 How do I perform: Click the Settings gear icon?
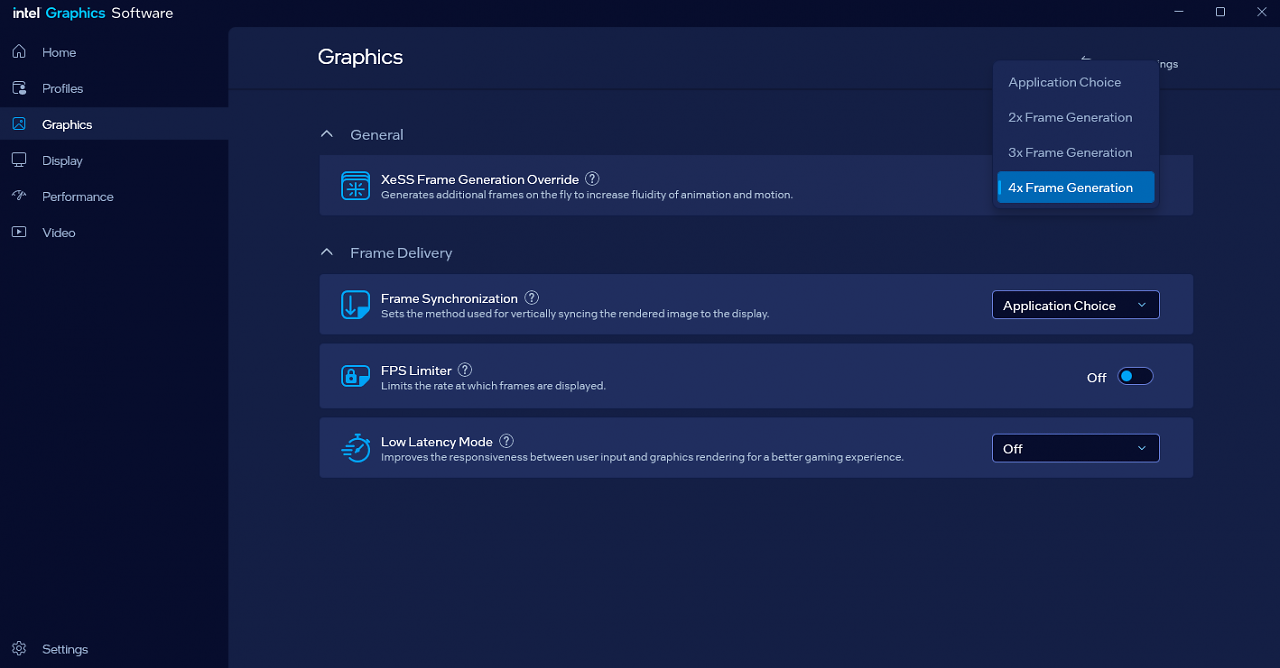[19, 649]
